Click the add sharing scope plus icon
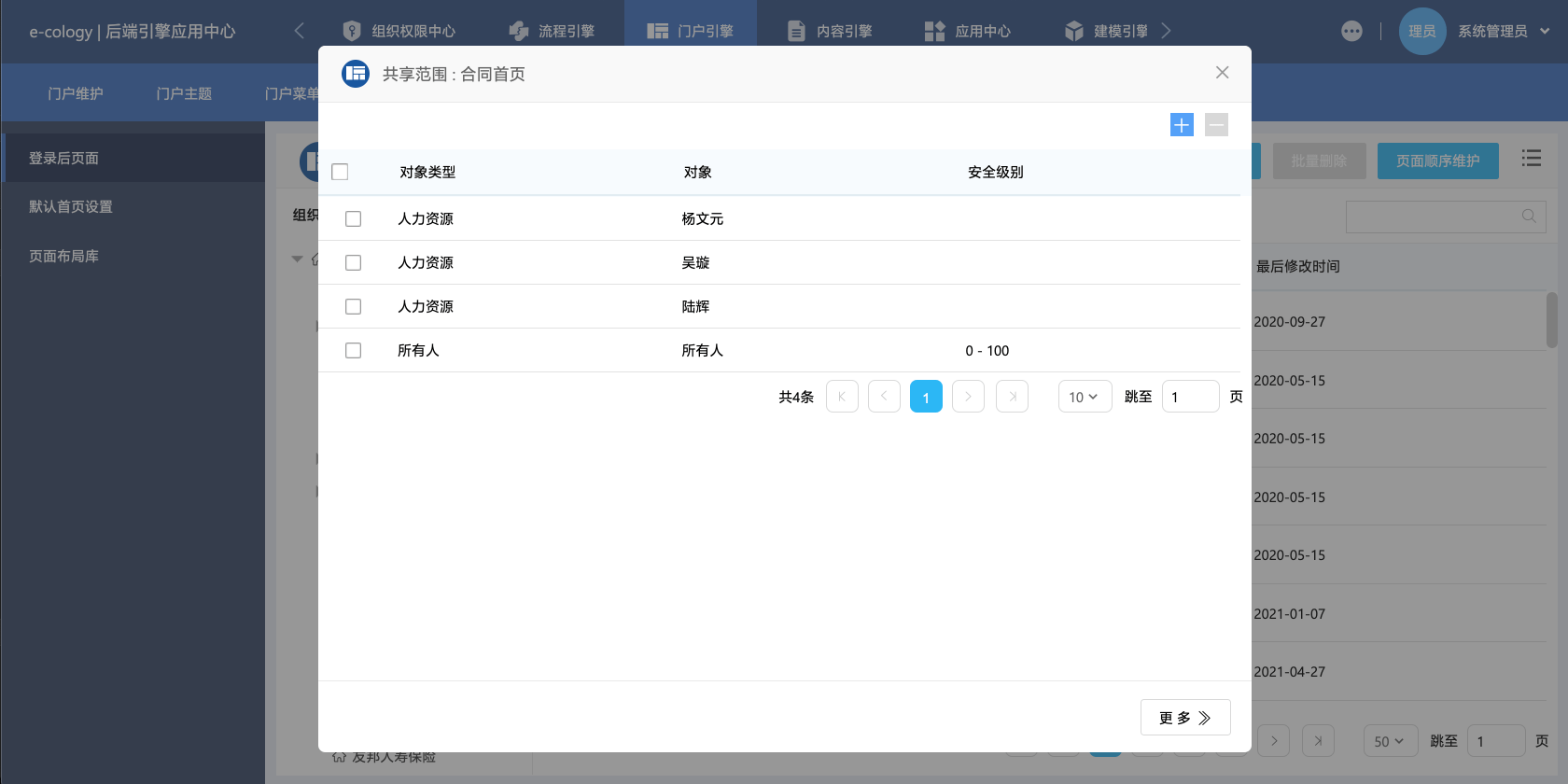 [x=1182, y=125]
